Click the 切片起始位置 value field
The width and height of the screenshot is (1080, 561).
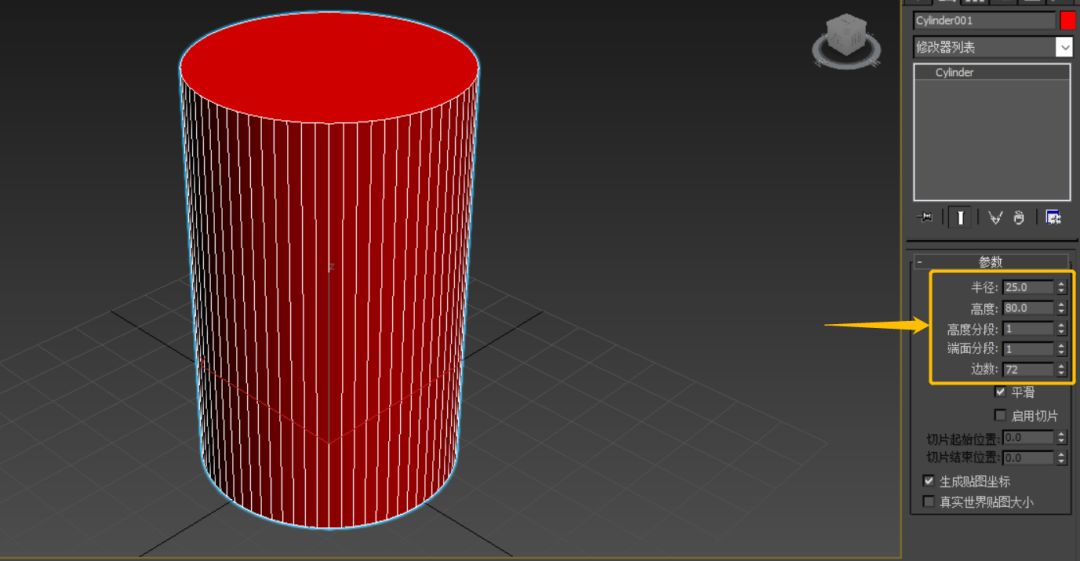(1028, 438)
